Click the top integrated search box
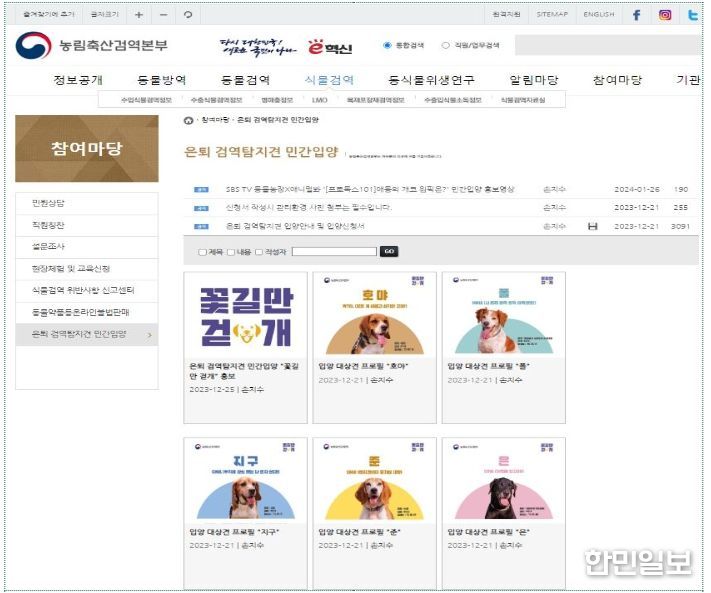This screenshot has width=711, height=593. click(x=608, y=45)
